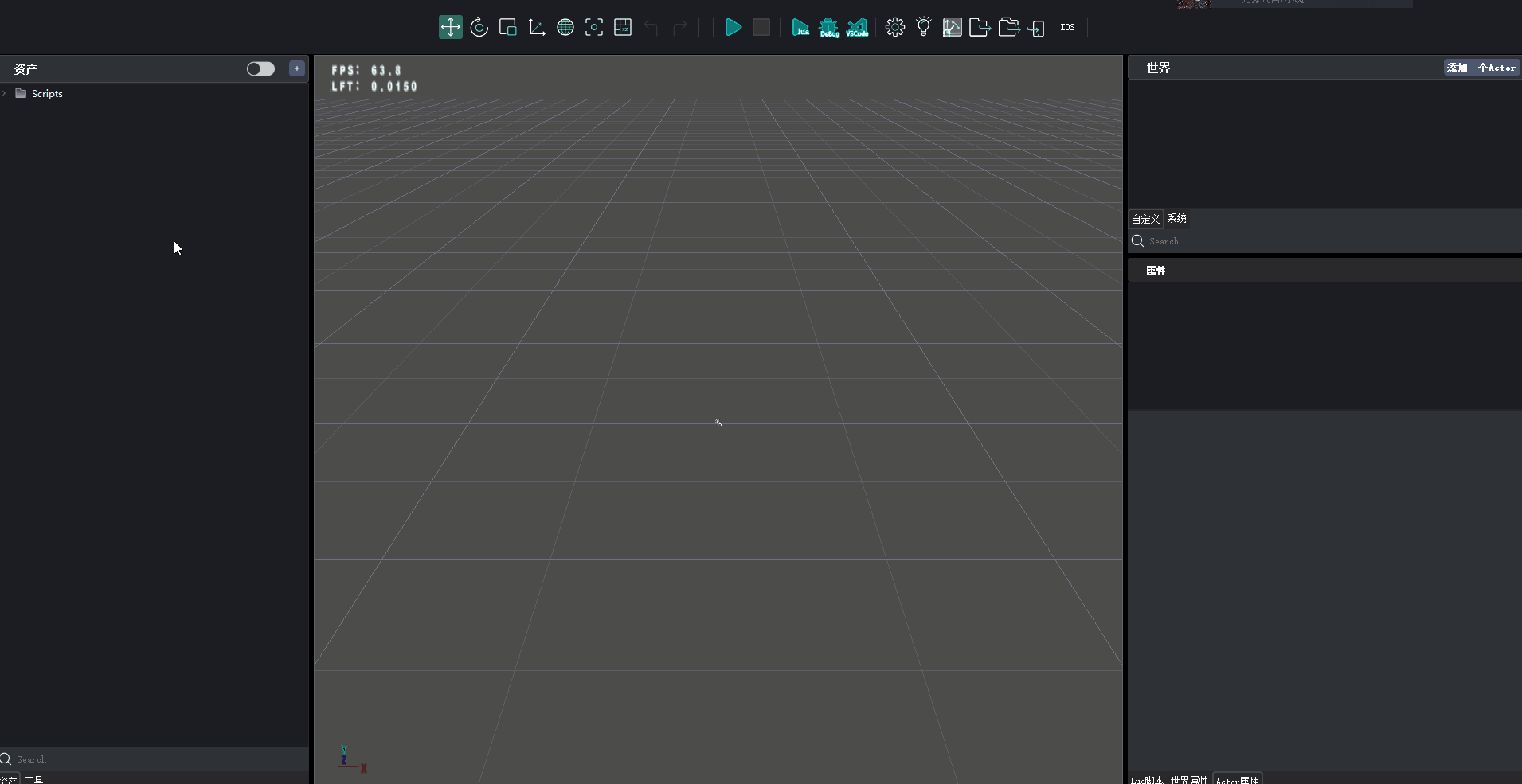Click 添加一个Actor button

point(1481,68)
